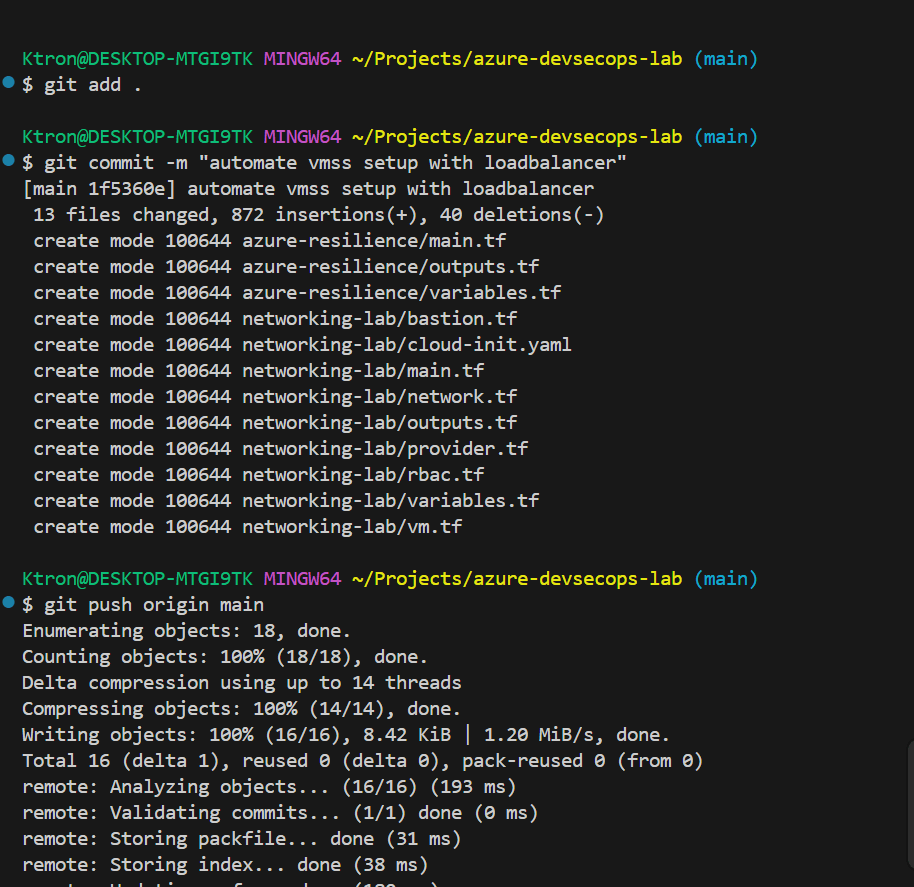The image size is (914, 887).
Task: Click the project path in the git push prompt
Action: tap(517, 579)
